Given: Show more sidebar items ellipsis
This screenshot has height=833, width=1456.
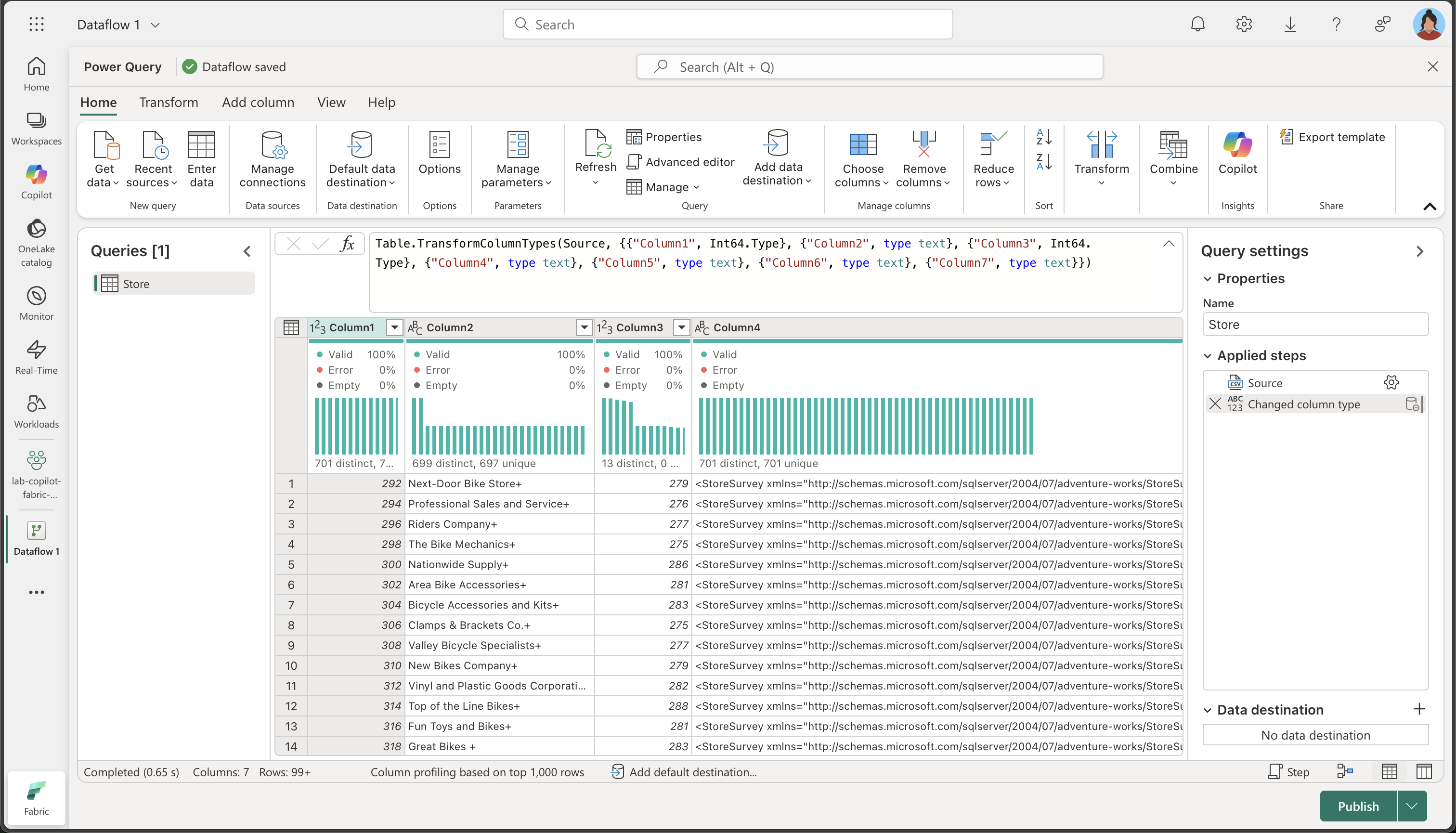Looking at the screenshot, I should (36, 592).
